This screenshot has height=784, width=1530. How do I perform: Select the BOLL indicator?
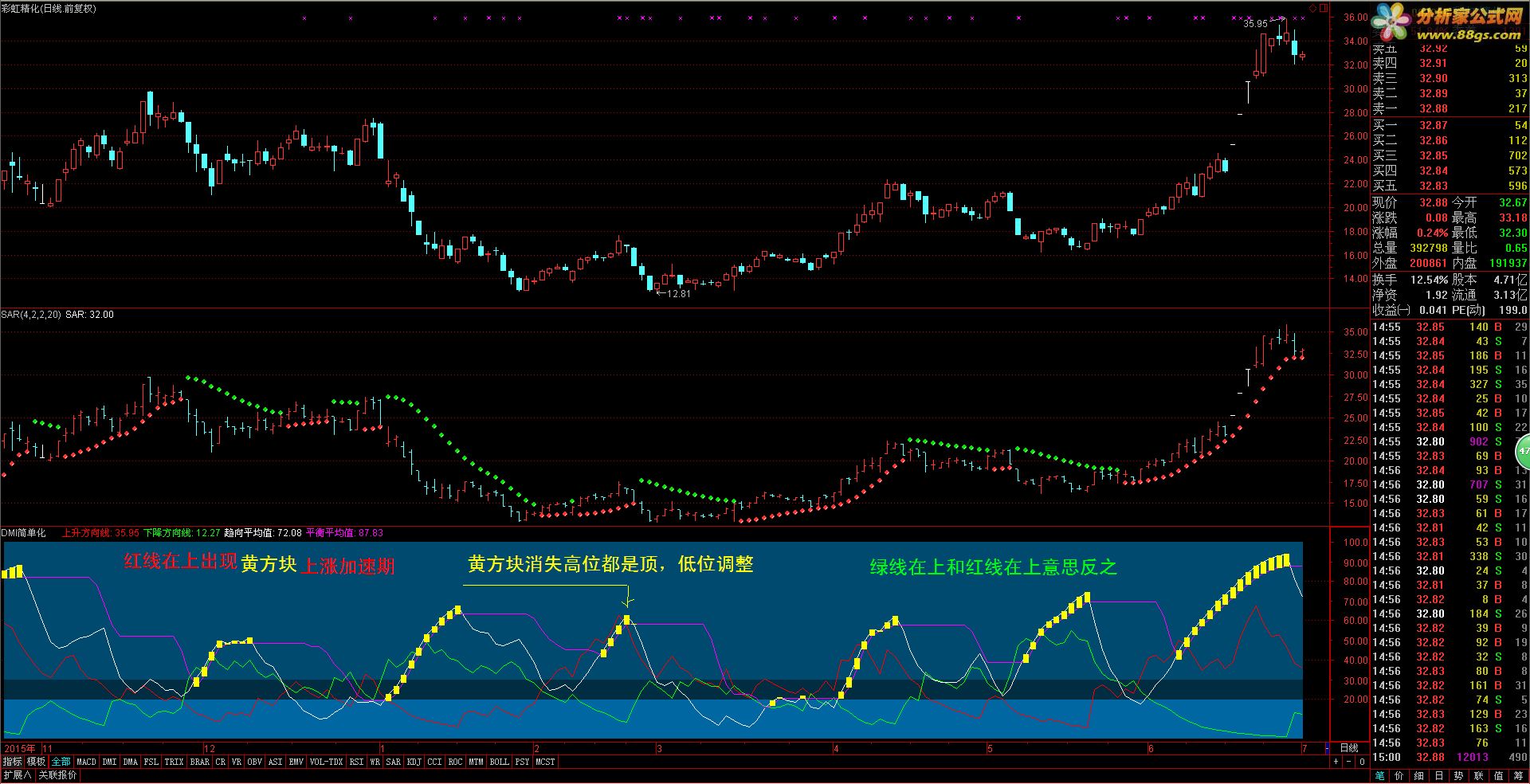click(499, 762)
